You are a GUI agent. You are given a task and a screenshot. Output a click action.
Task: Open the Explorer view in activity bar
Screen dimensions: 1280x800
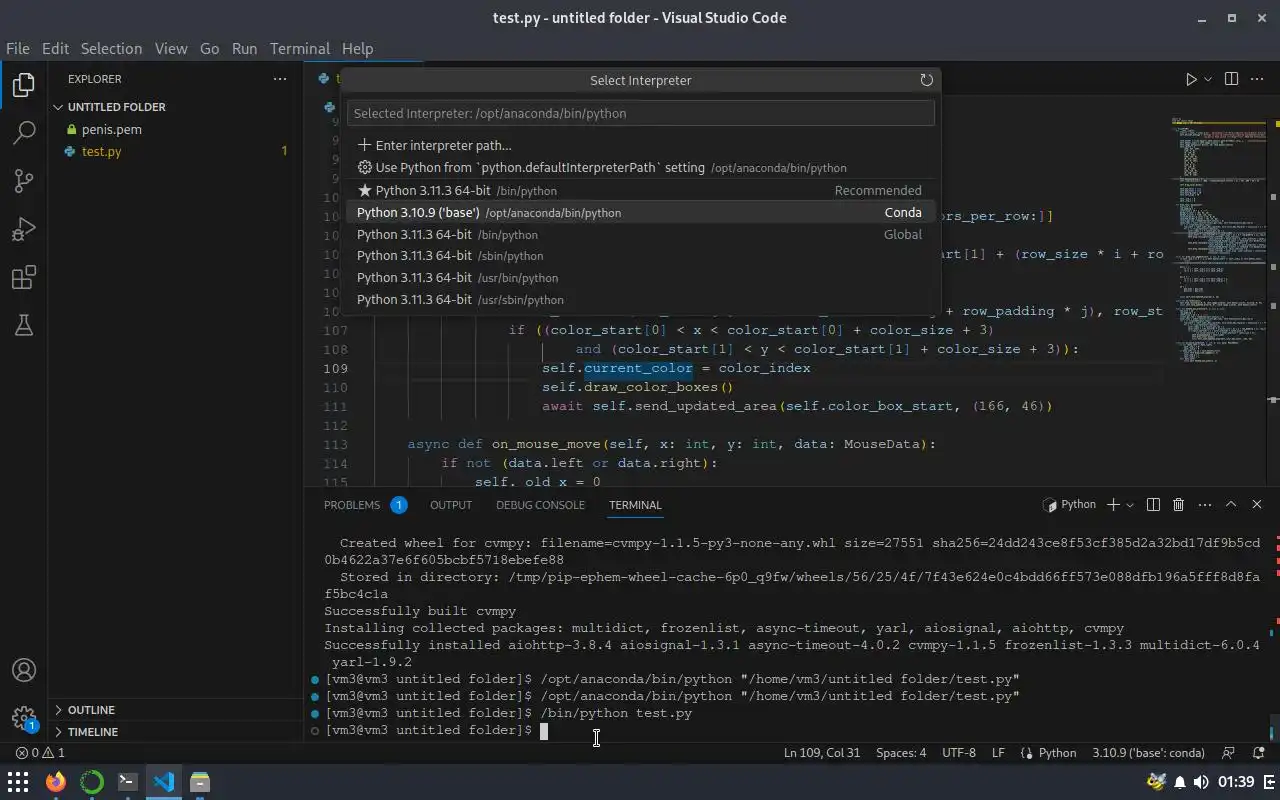24,85
